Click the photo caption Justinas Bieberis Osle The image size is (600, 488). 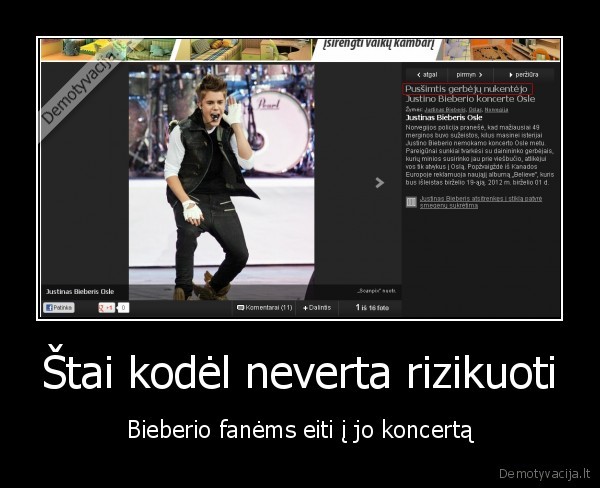[80, 291]
